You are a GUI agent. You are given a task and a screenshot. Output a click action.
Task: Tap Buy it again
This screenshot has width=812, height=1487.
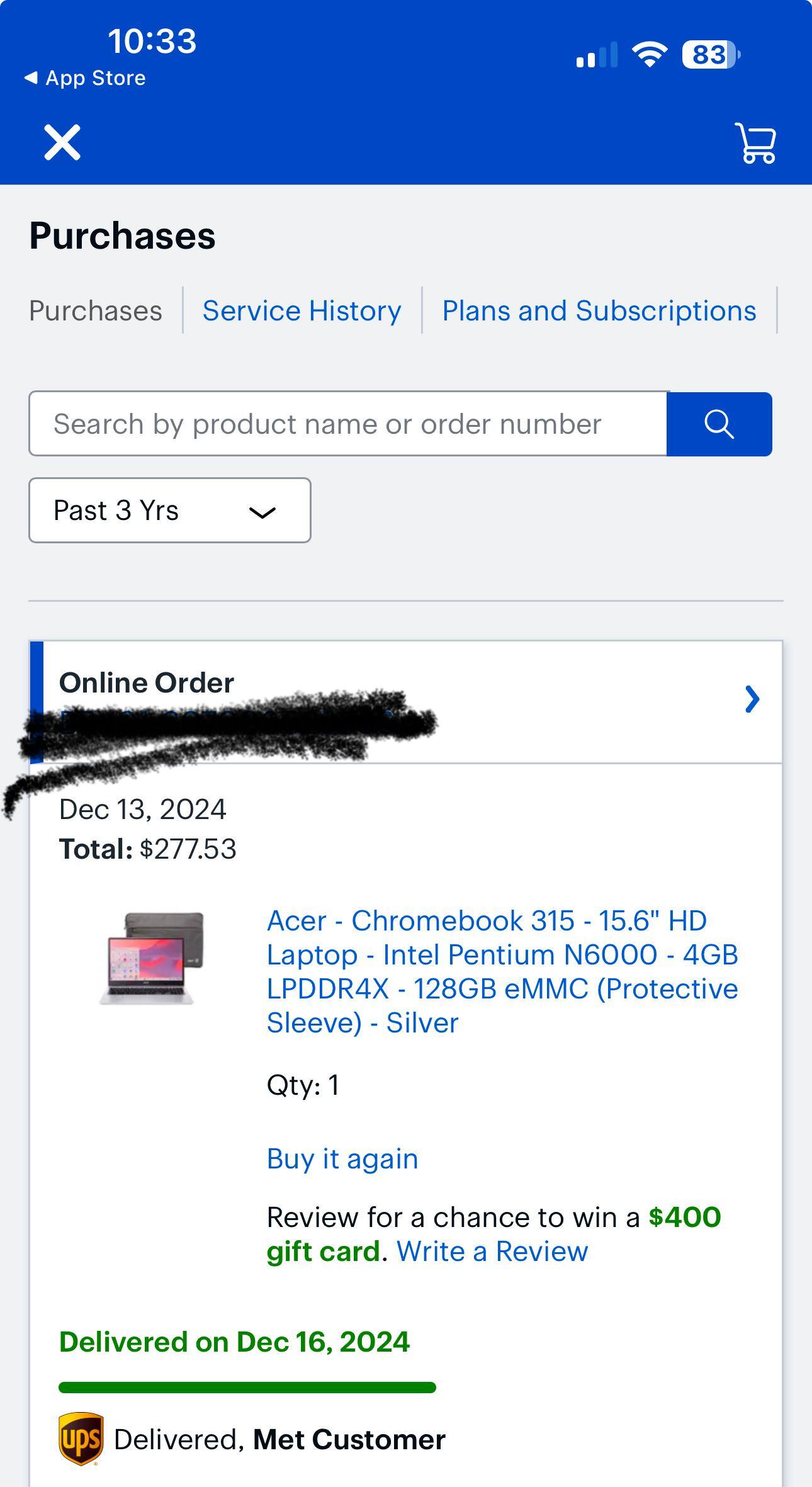(x=342, y=1159)
